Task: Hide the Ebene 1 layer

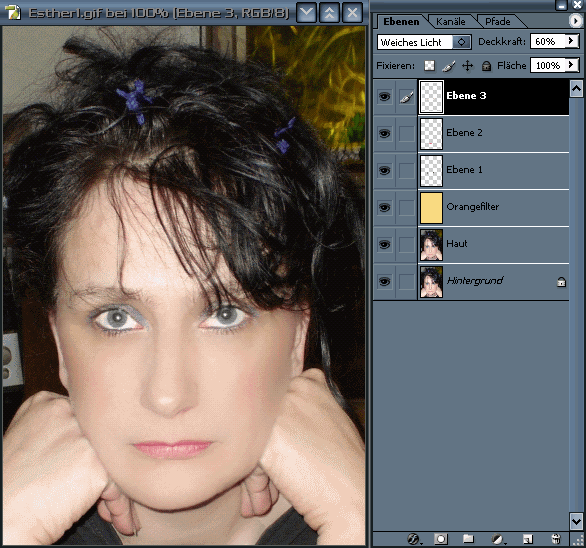Action: 384,170
